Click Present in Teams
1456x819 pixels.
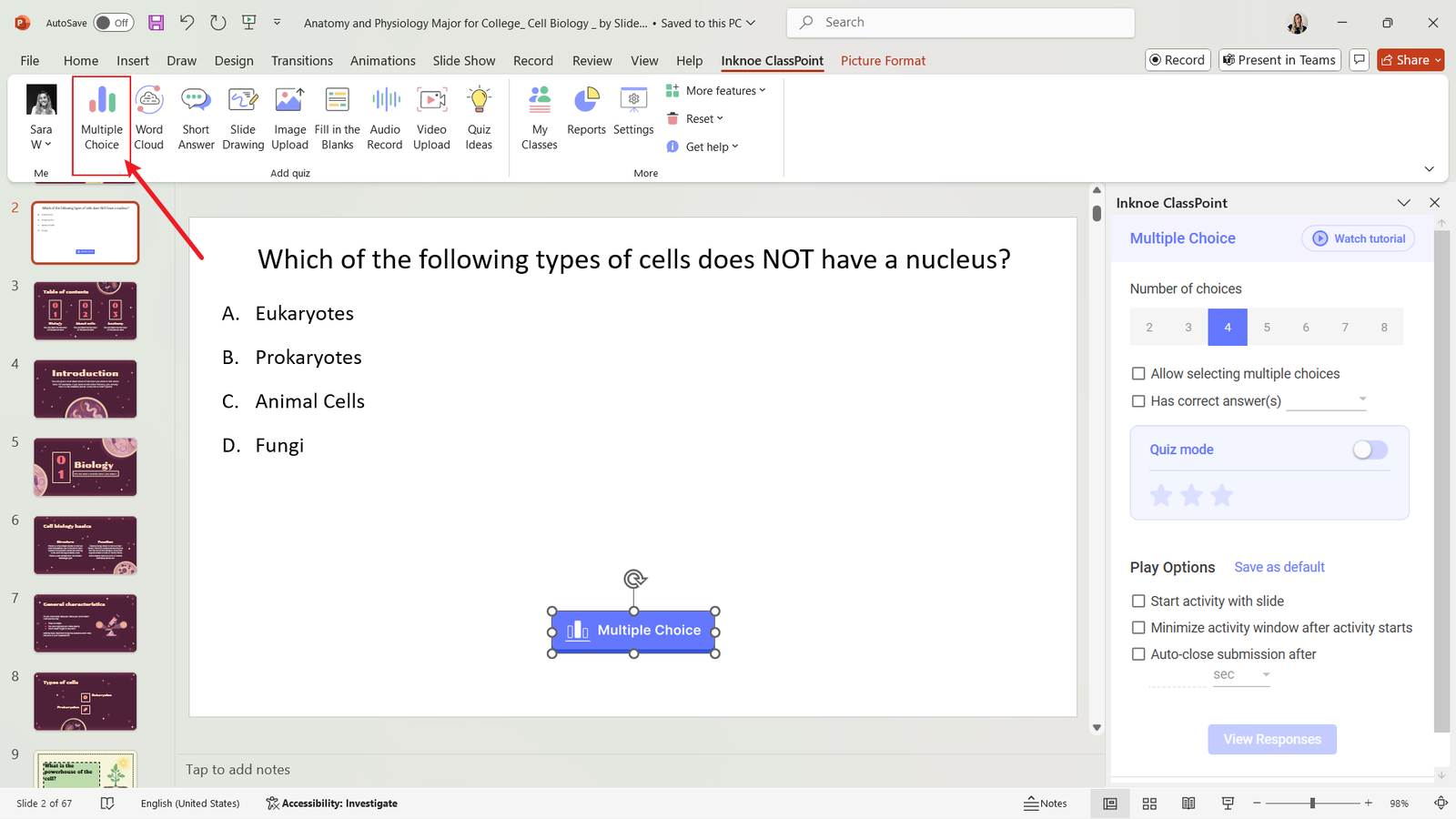click(1279, 60)
